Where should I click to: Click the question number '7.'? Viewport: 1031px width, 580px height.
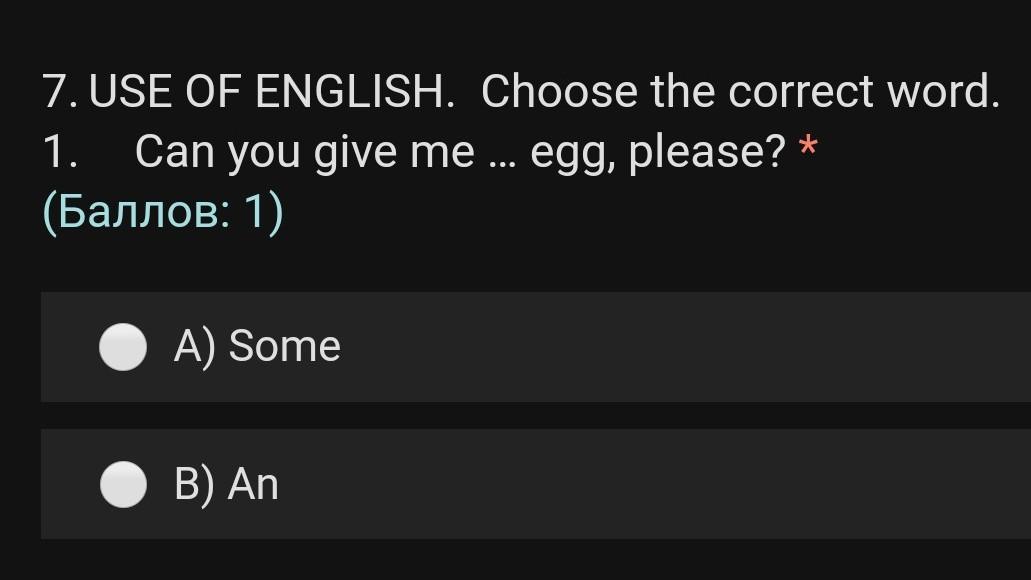[x=60, y=92]
